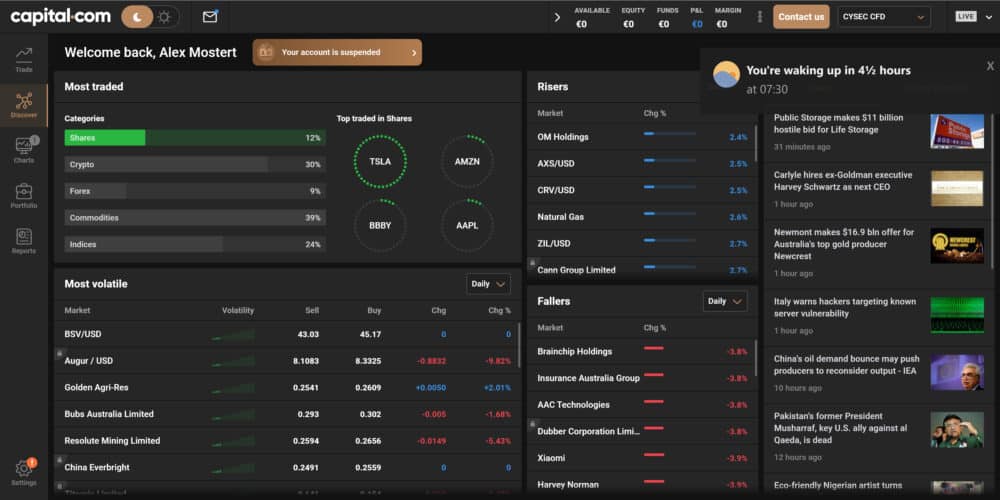Open AAC Technologies in Fallers
This screenshot has width=1000, height=500.
642,405
